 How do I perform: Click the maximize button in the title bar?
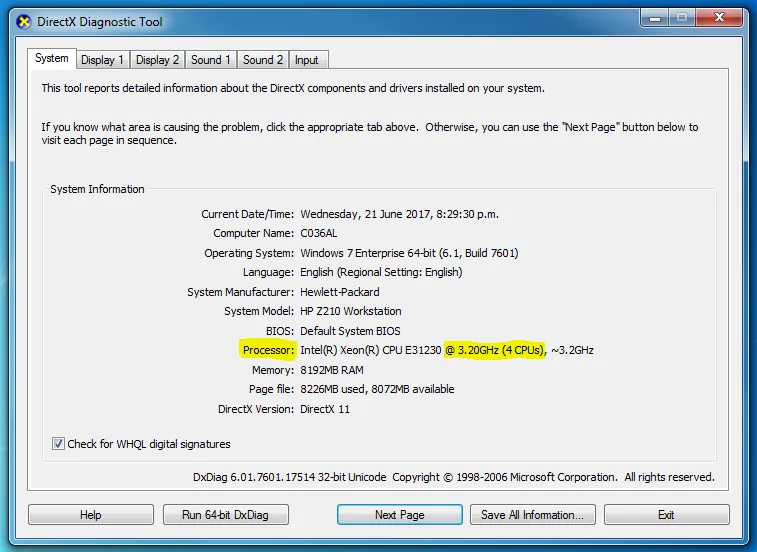[x=682, y=18]
